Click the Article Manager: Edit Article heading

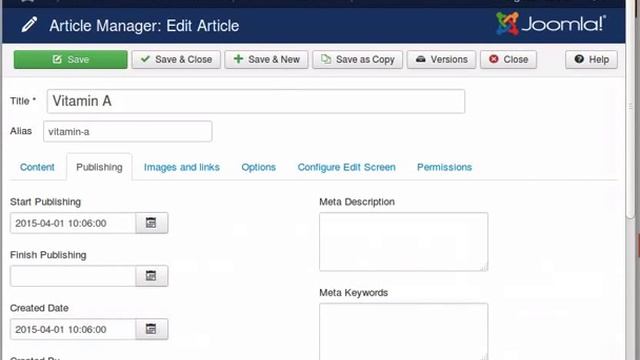coord(144,26)
